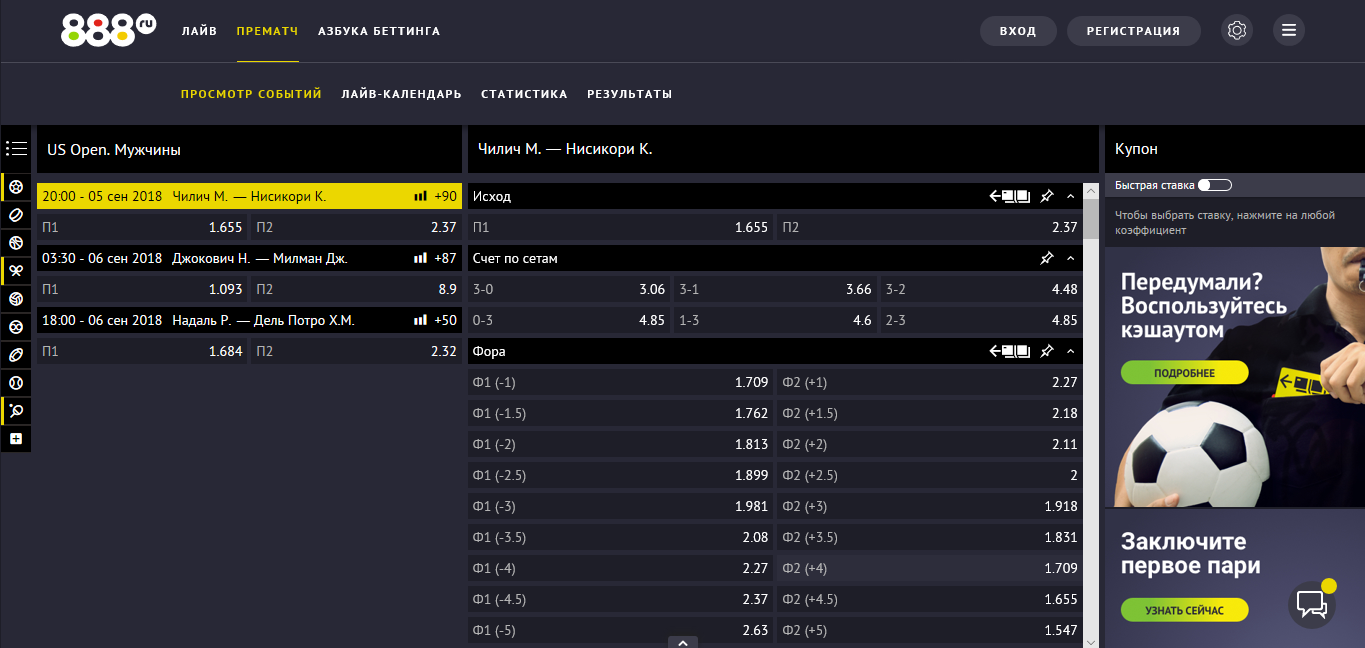Image resolution: width=1365 pixels, height=648 pixels.
Task: Expand +87 markets for Джокович match
Action: pos(445,259)
